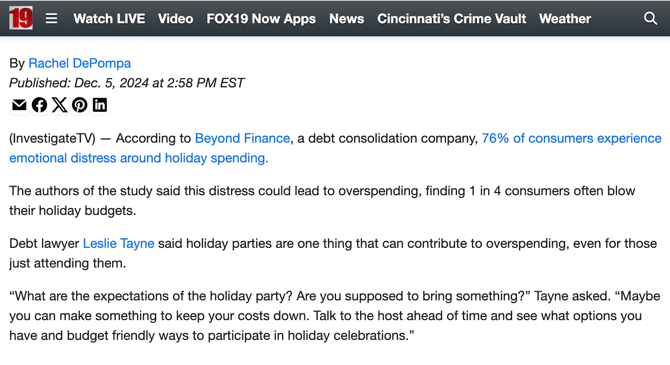This screenshot has width=670, height=365.
Task: Go to Video section
Action: [x=176, y=19]
